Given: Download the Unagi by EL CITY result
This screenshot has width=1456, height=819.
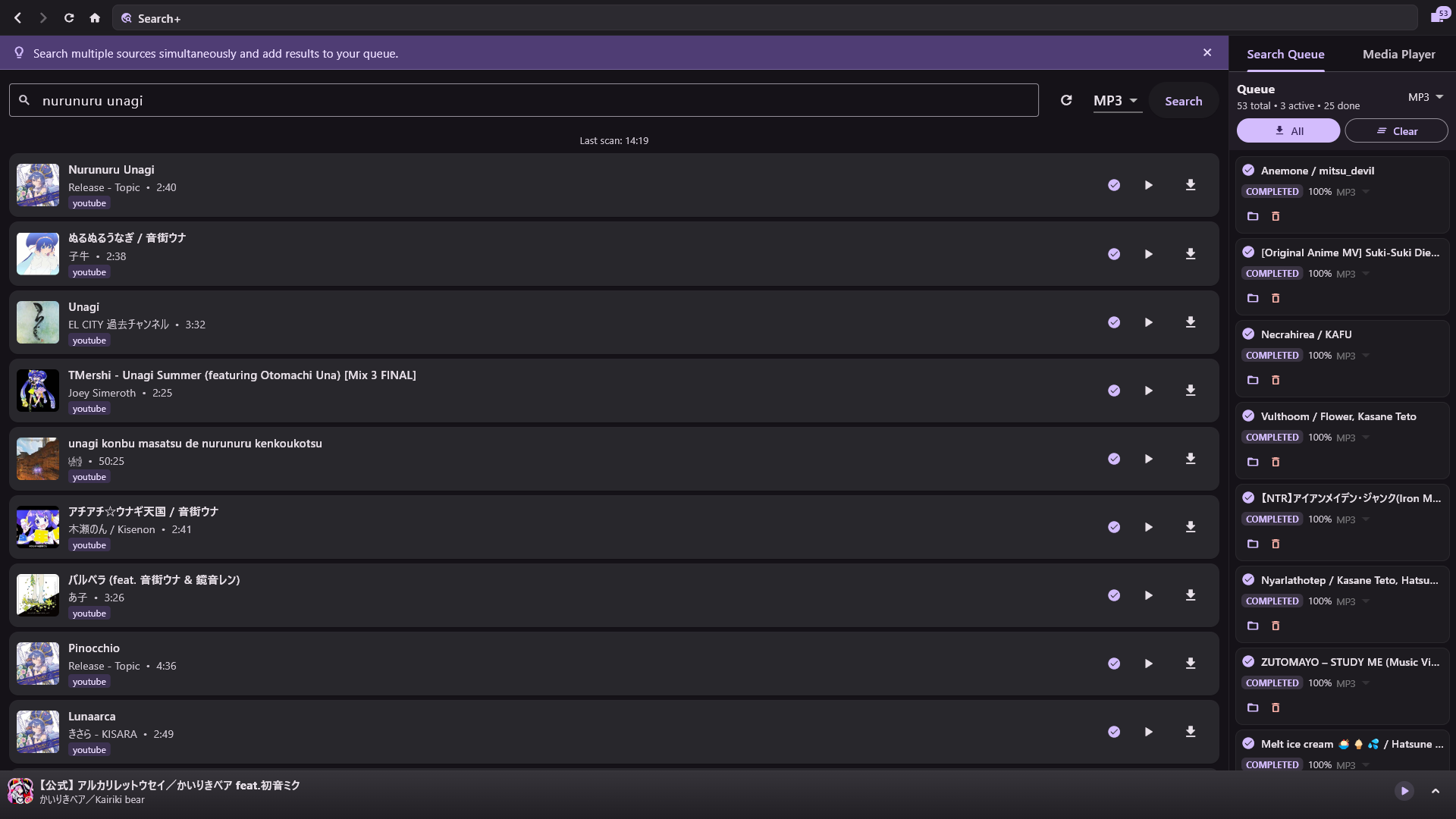Looking at the screenshot, I should pos(1191,322).
